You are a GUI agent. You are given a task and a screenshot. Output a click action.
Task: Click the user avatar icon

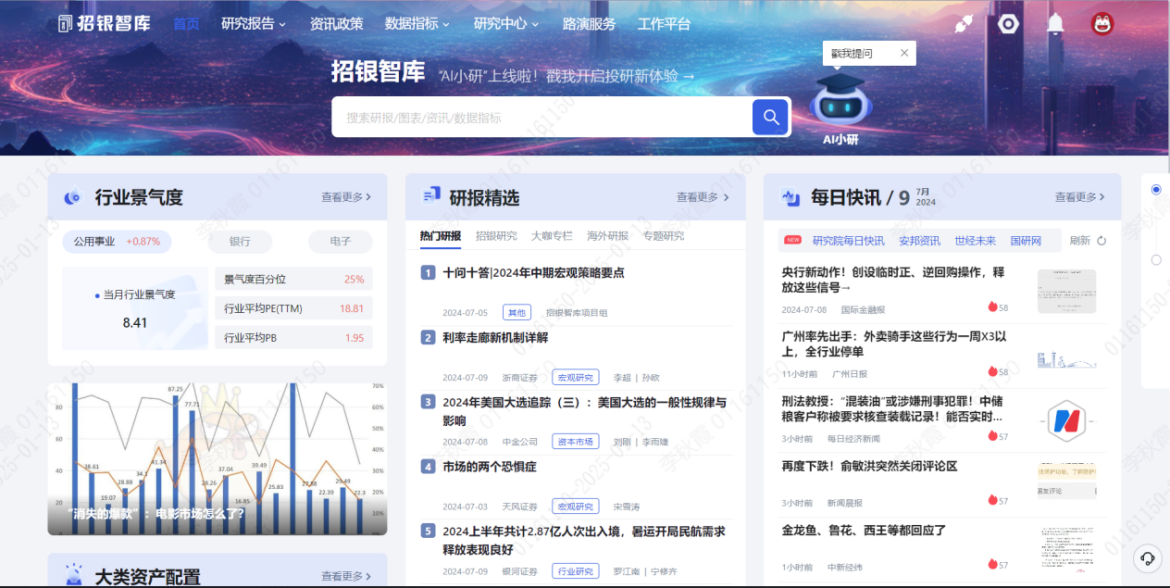[1102, 24]
